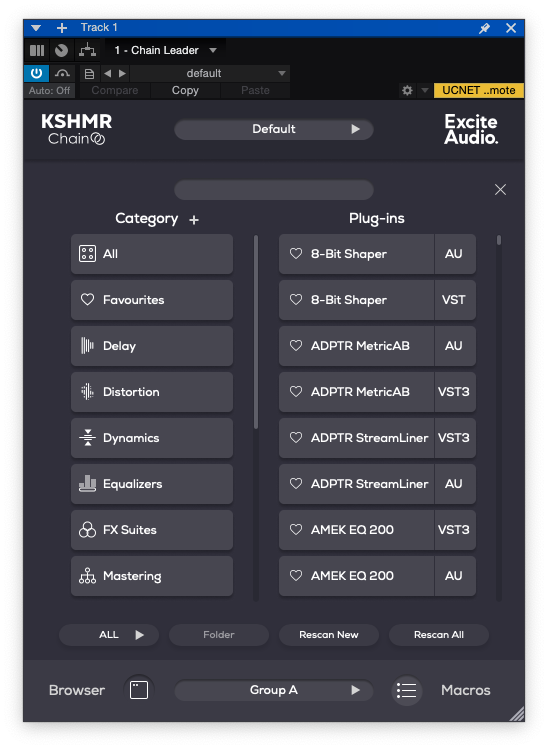Open the routing tree icon

[x=87, y=50]
